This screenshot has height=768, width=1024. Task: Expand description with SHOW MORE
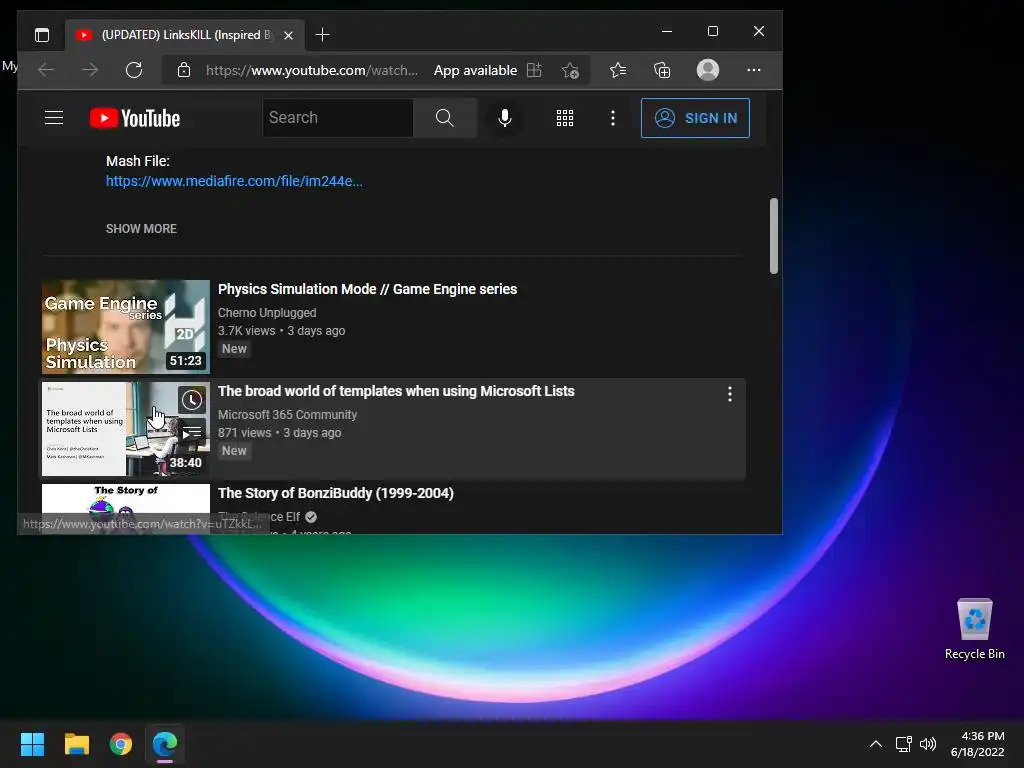pos(141,229)
